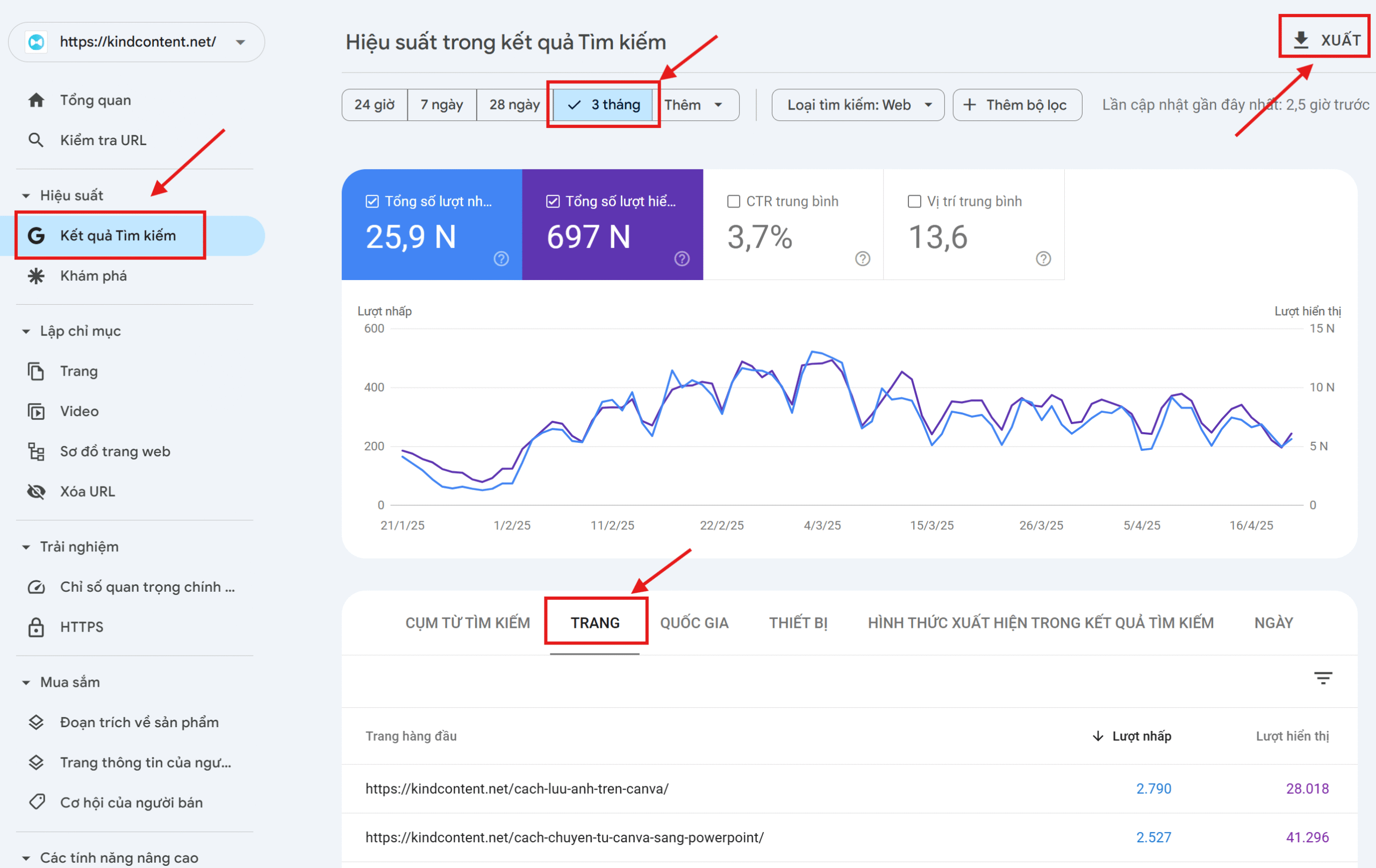Image resolution: width=1376 pixels, height=868 pixels.
Task: Open the kindcontent.net property dropdown
Action: [241, 42]
